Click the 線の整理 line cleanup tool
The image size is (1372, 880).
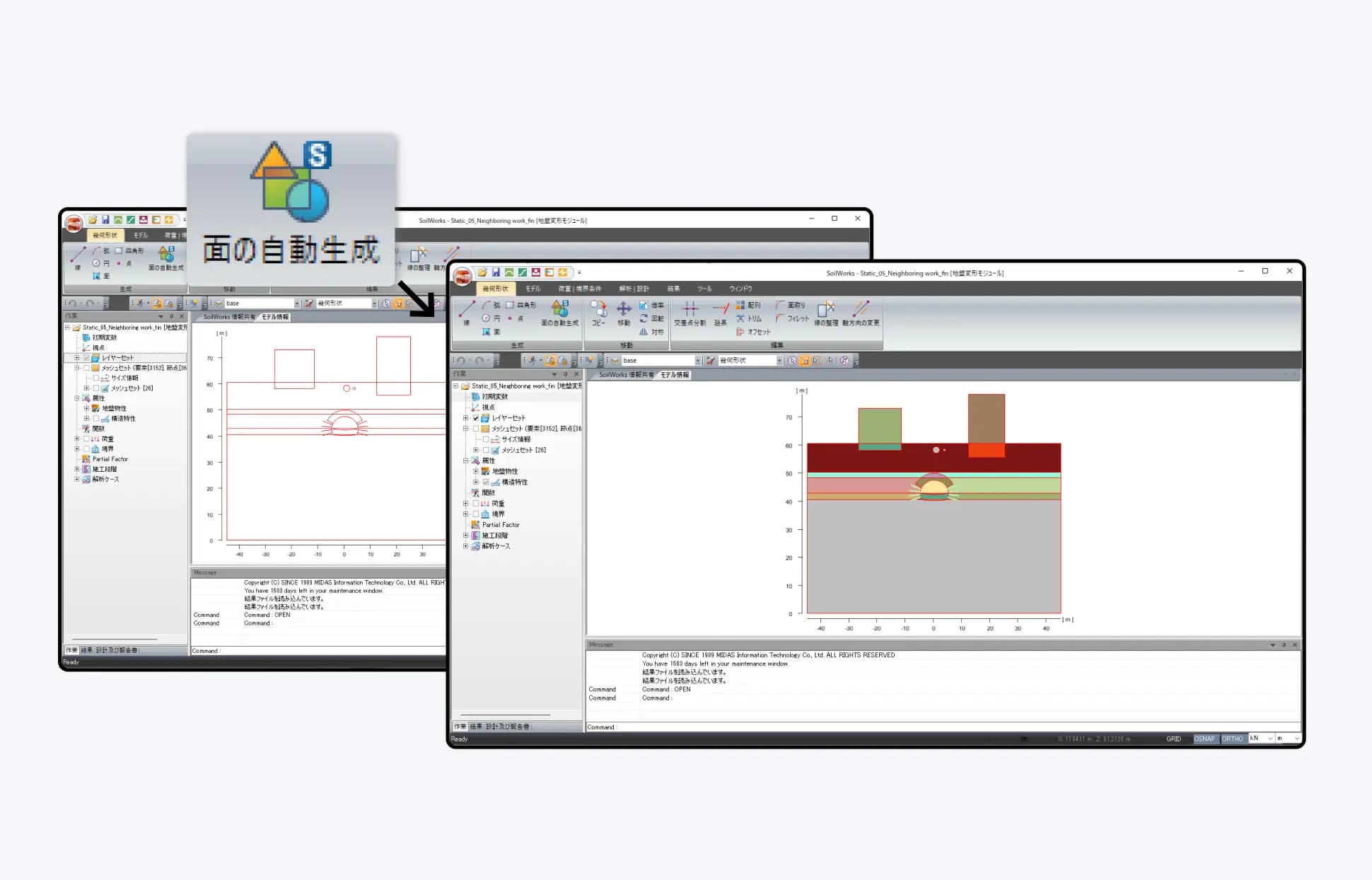click(826, 313)
